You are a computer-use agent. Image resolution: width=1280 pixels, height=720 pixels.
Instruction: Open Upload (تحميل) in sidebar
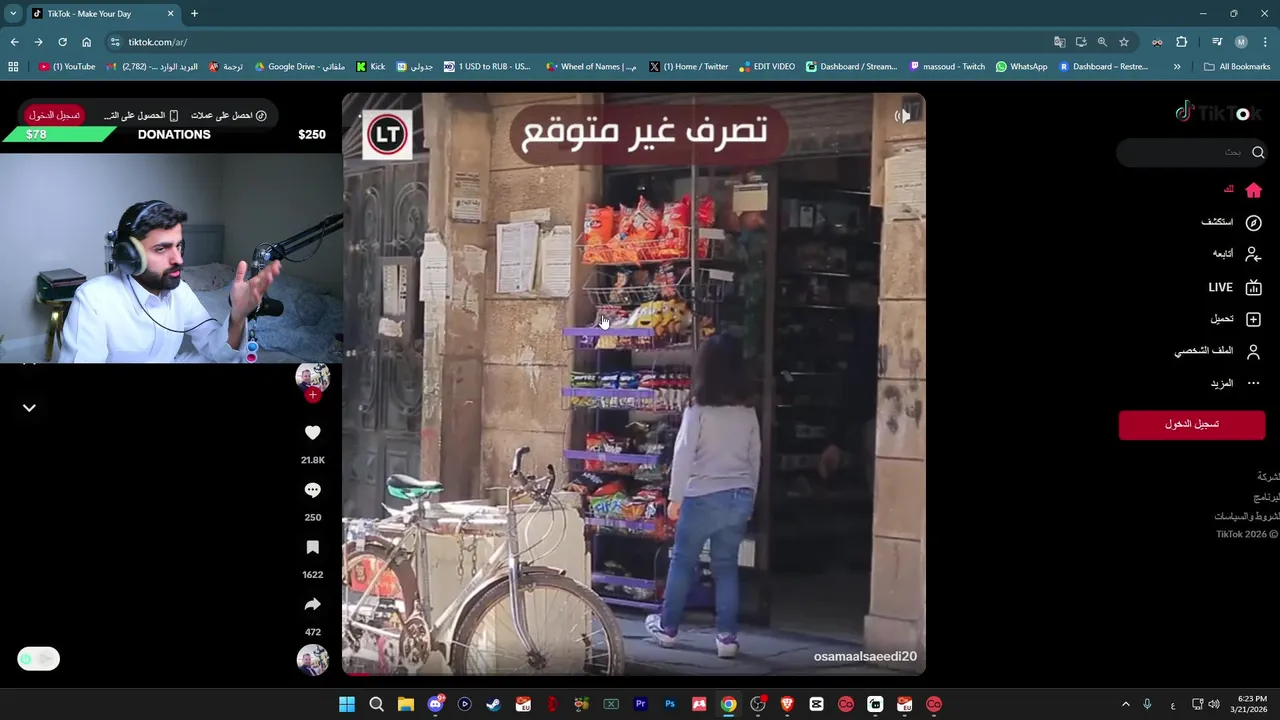point(1235,319)
